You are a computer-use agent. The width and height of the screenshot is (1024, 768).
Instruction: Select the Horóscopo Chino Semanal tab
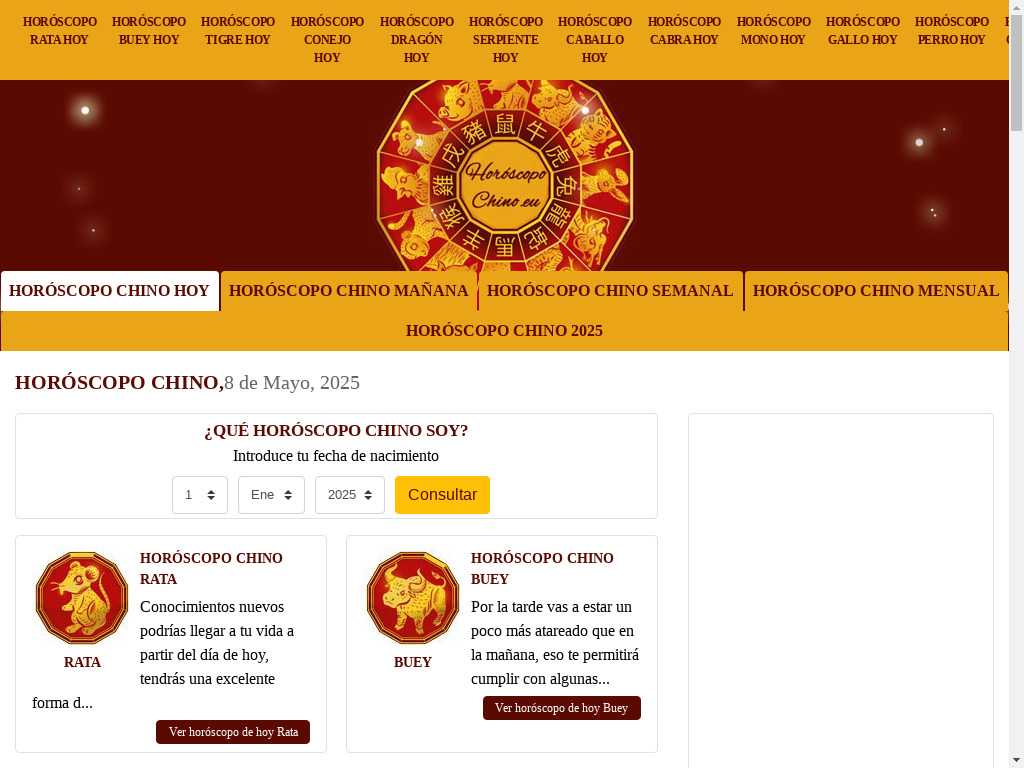coord(610,291)
